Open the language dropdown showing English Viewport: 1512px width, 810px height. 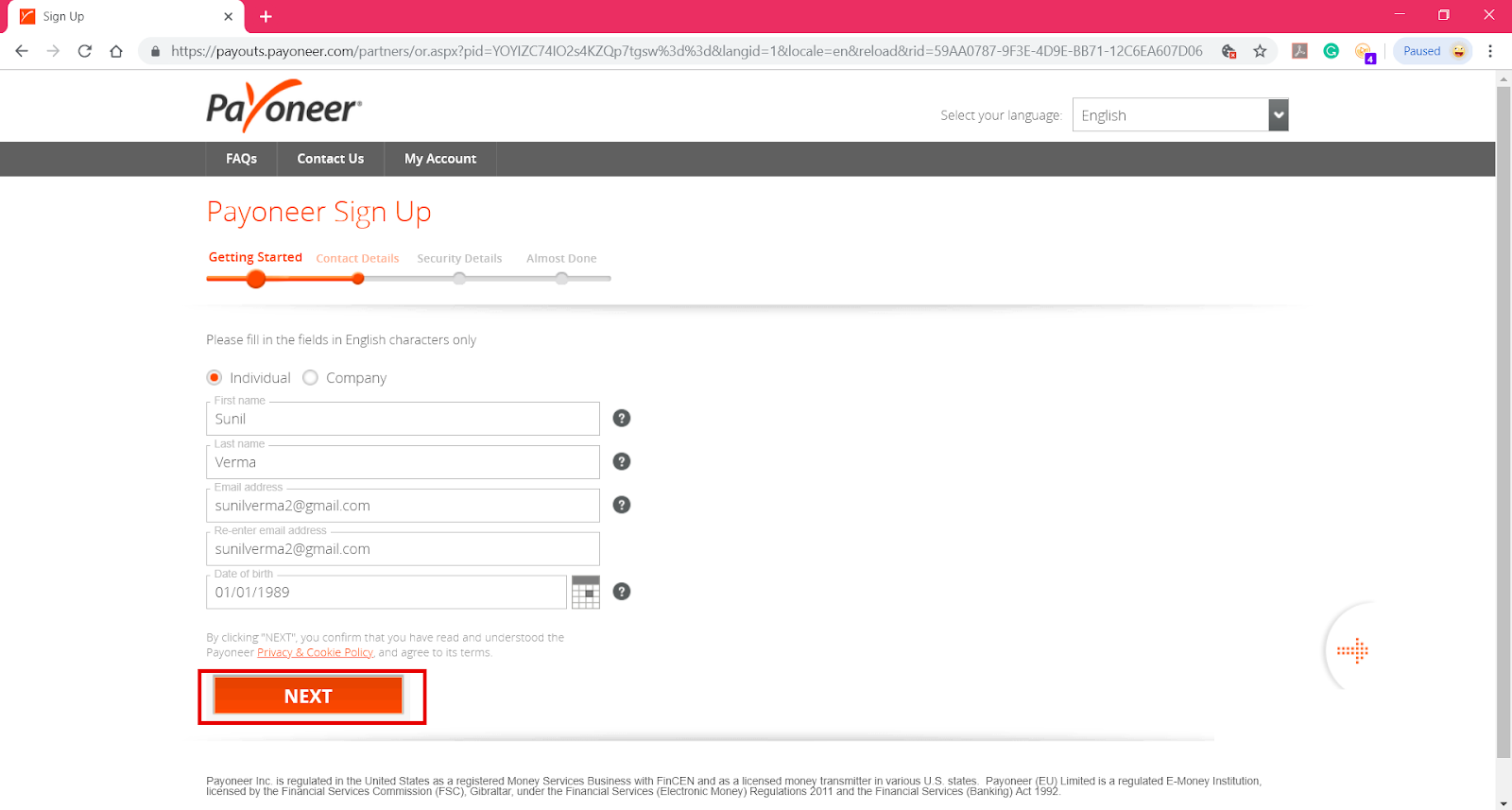1180,114
